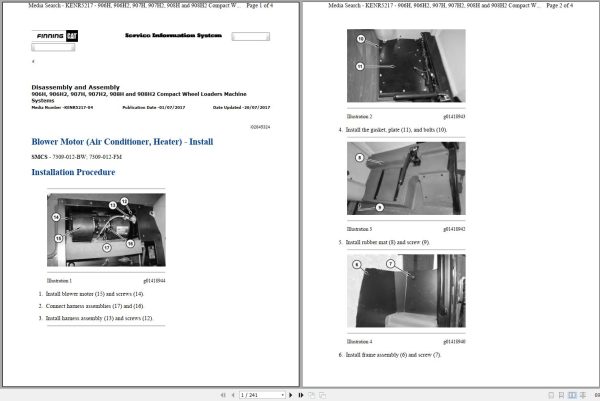Go to the previous page
The width and height of the screenshot is (600, 401).
233,395
